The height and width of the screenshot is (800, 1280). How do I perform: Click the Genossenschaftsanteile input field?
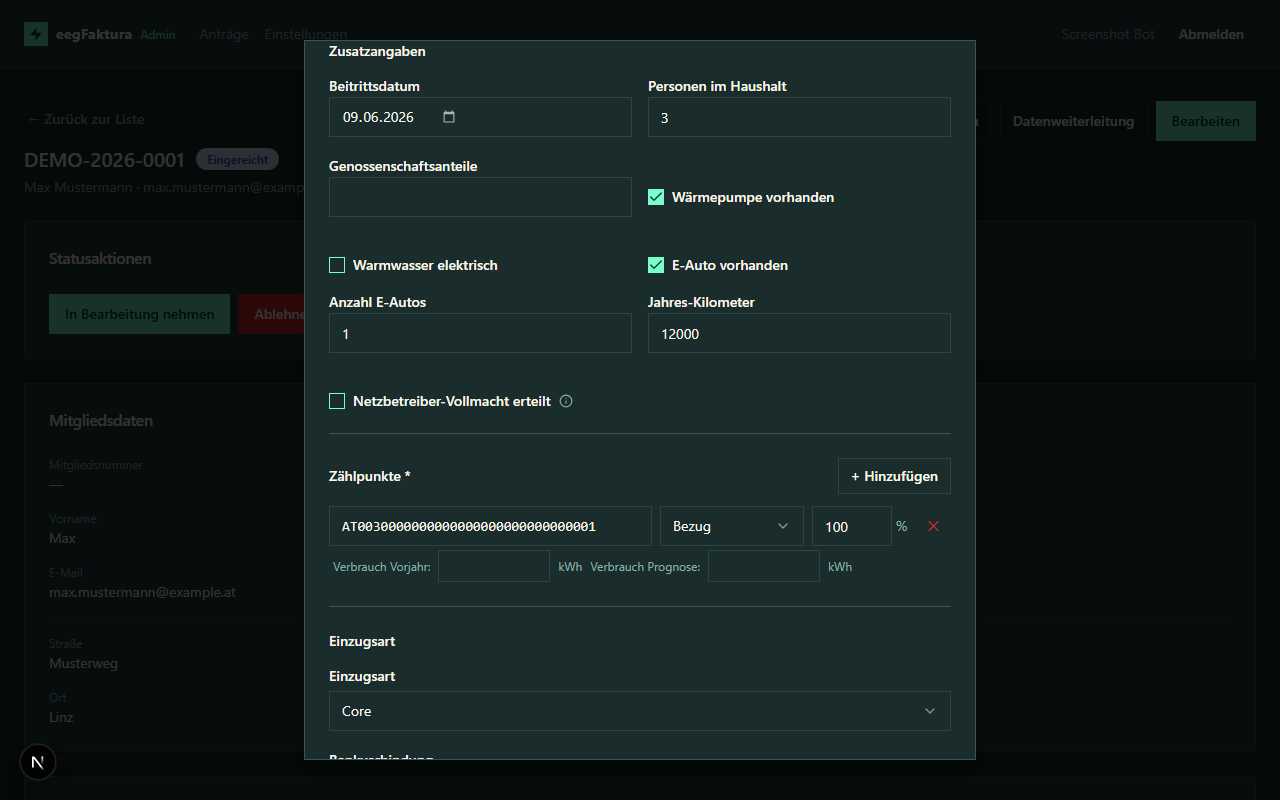[x=480, y=197]
